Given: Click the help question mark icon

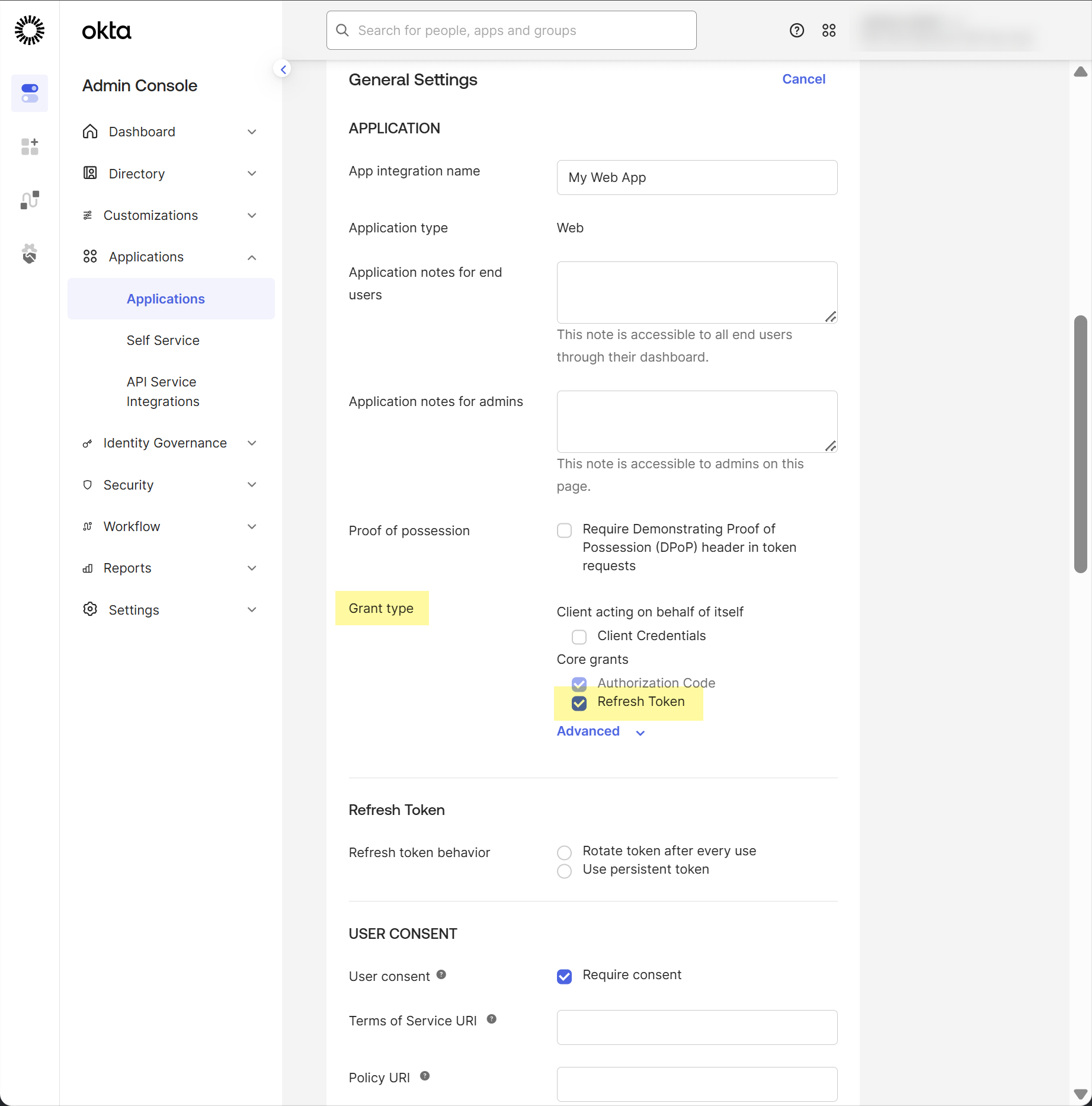Looking at the screenshot, I should tap(796, 30).
